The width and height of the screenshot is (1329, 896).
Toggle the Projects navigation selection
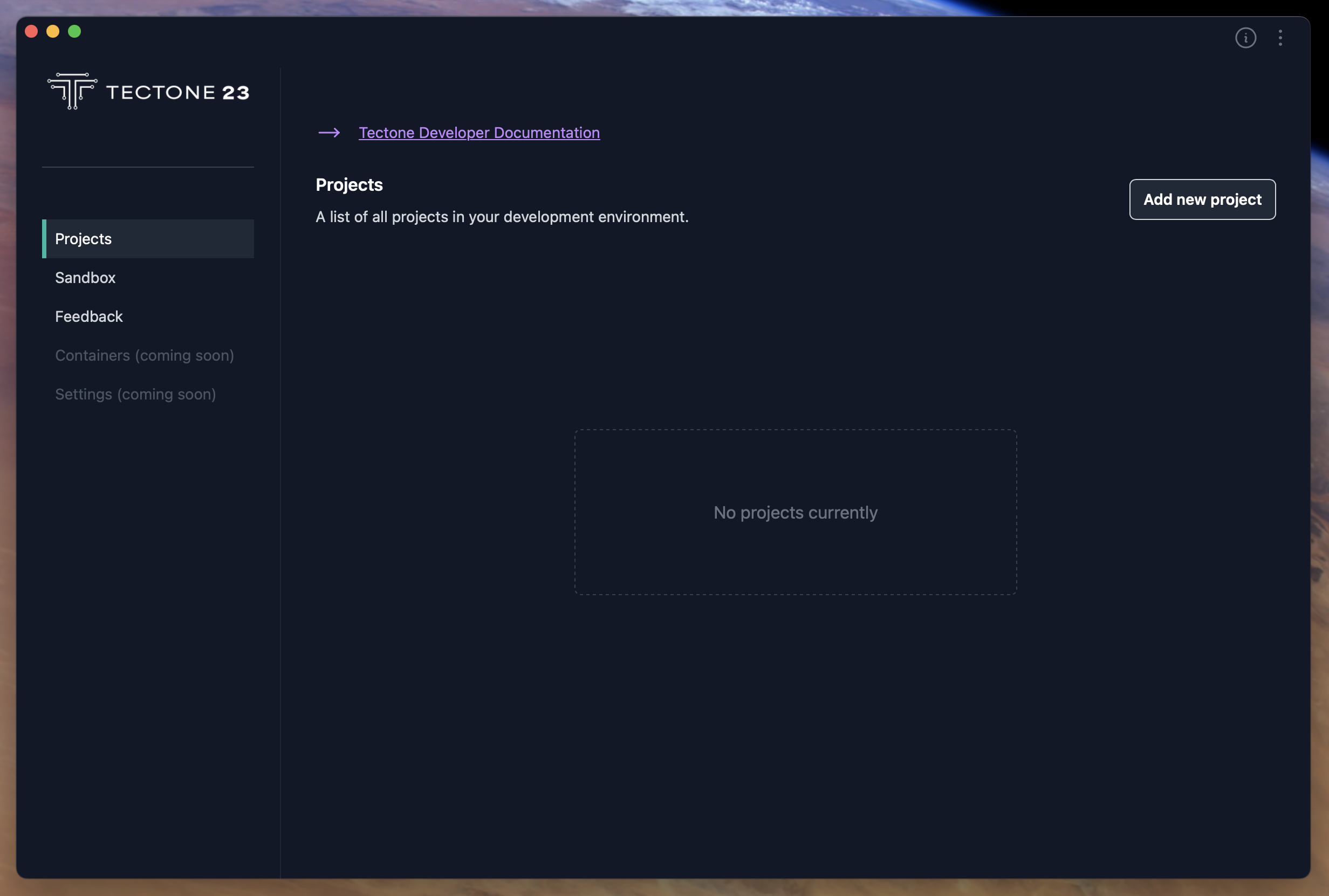coord(148,238)
